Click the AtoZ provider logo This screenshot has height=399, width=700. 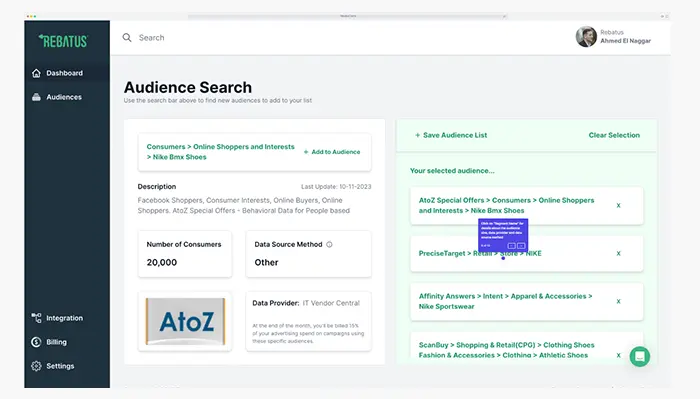[x=185, y=321]
